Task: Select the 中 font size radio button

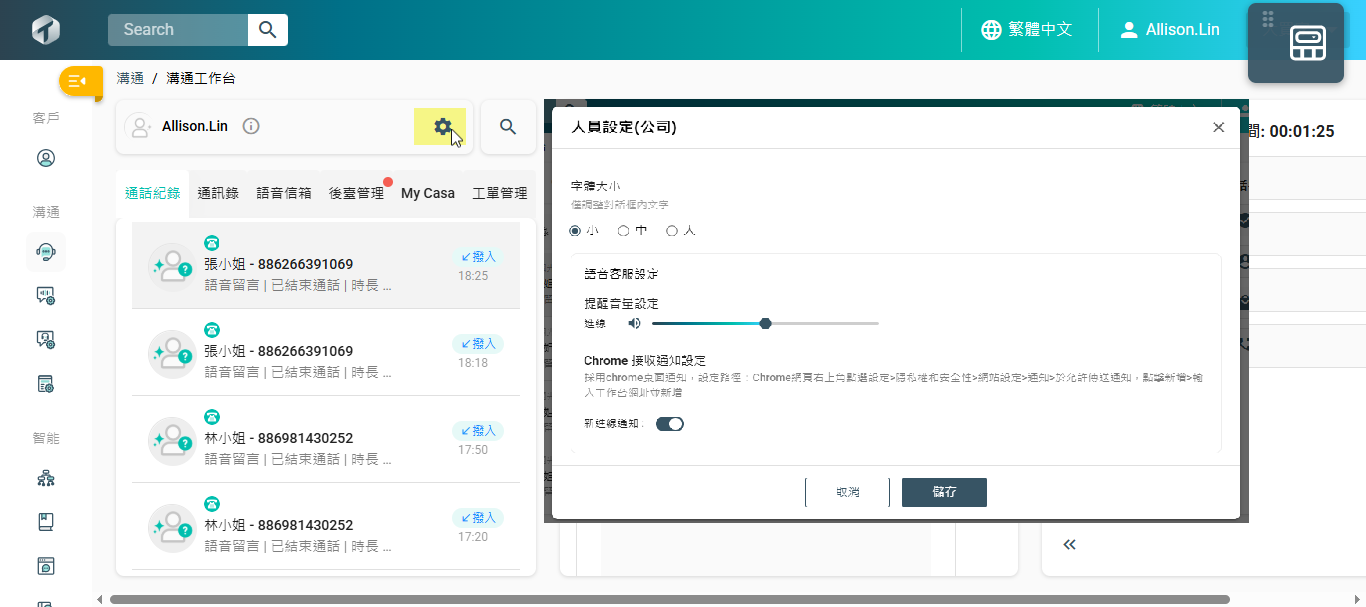Action: click(x=623, y=231)
